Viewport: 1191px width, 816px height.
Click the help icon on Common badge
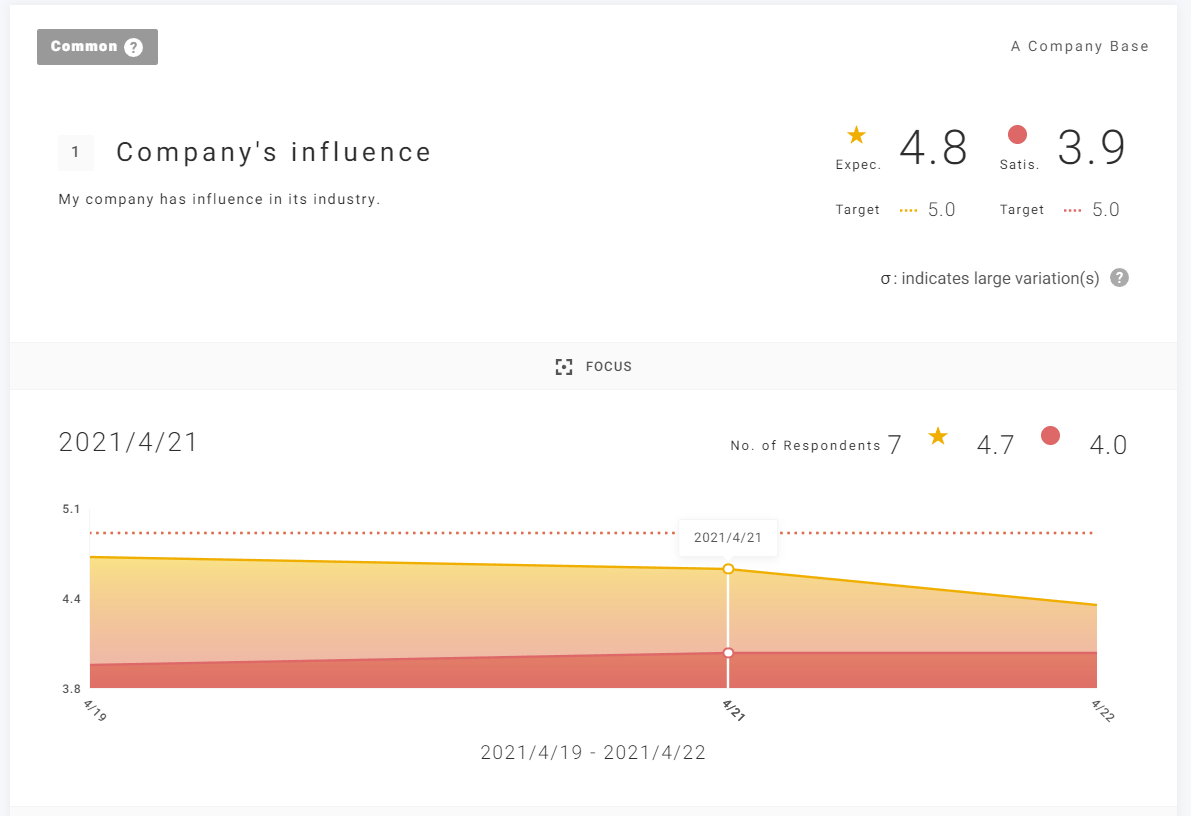point(133,47)
